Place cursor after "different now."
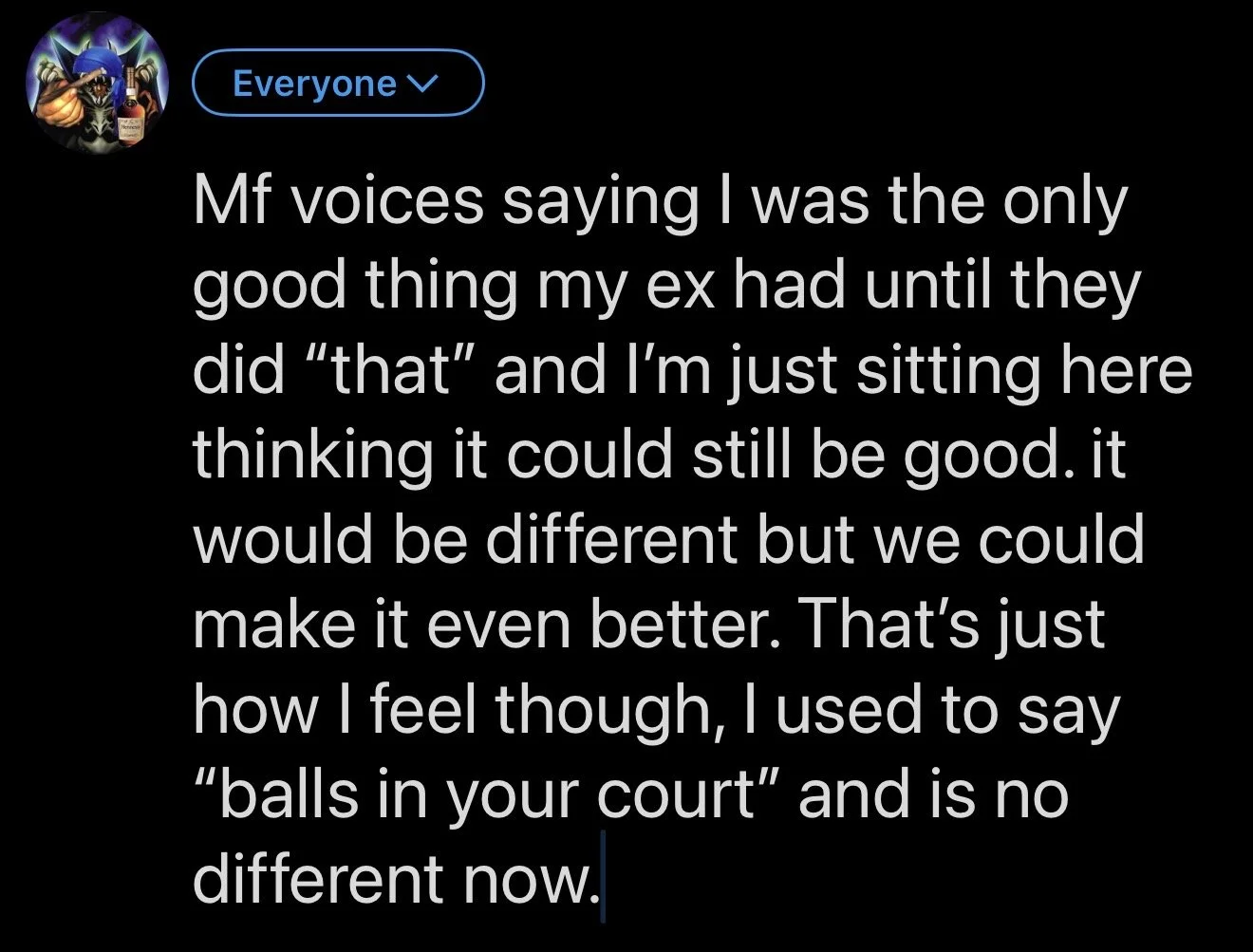 coord(600,879)
